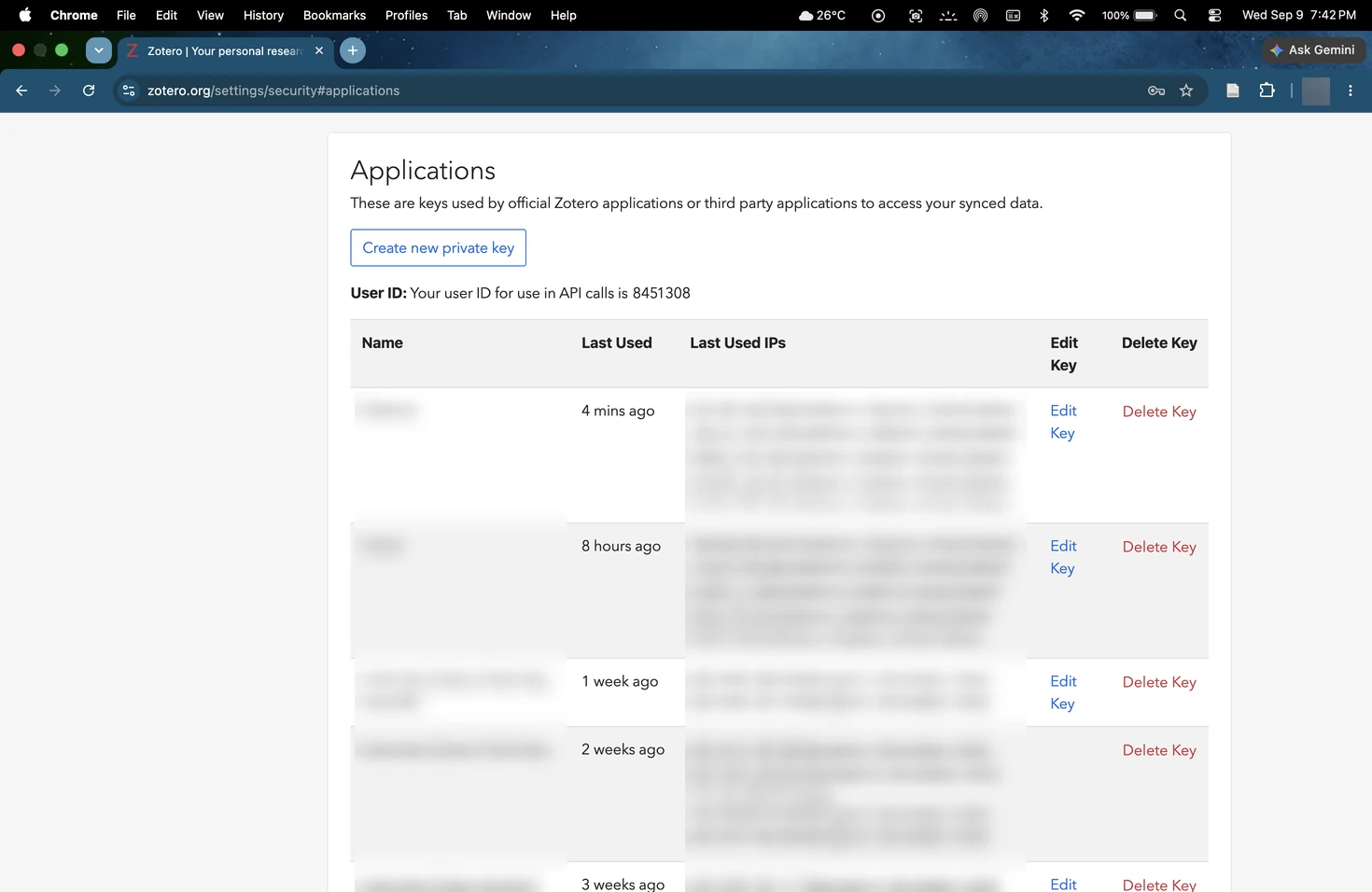Open Spotlight search icon
Image resolution: width=1372 pixels, height=892 pixels.
[1180, 15]
